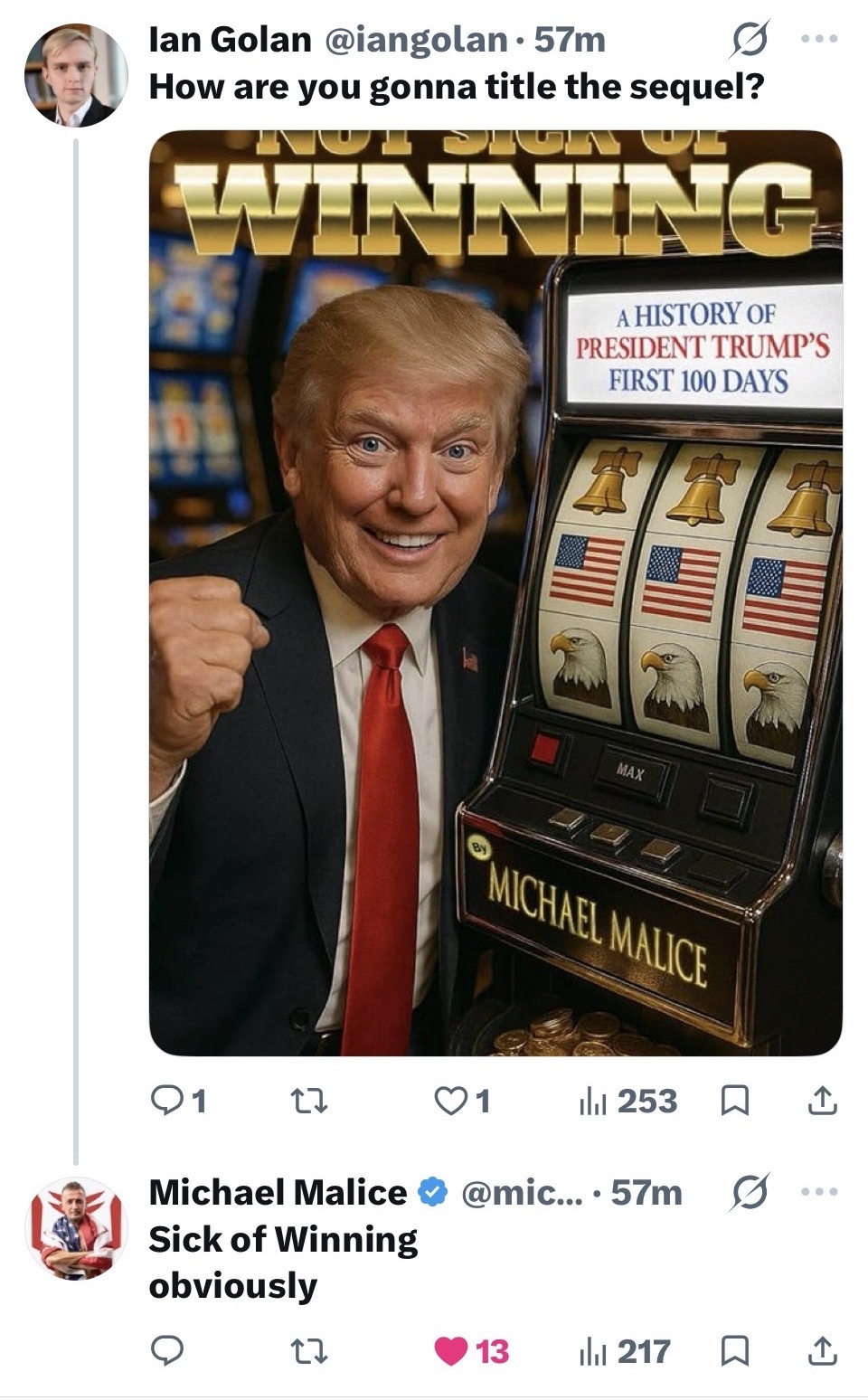Open Grok icon on Michael Malice's reply
868x1400 pixels.
click(x=751, y=1192)
